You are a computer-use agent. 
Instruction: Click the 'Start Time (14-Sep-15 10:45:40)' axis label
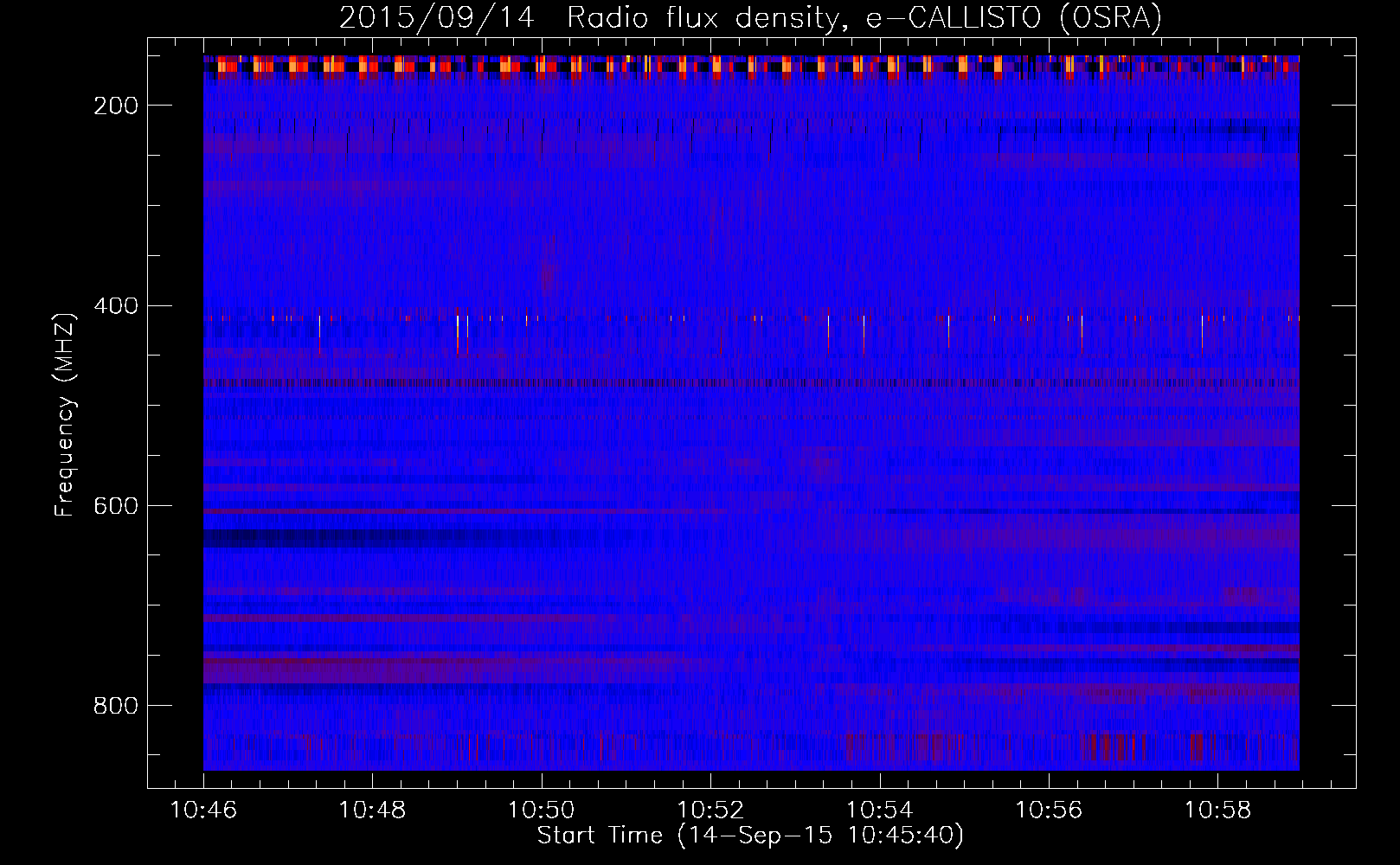pos(750,836)
